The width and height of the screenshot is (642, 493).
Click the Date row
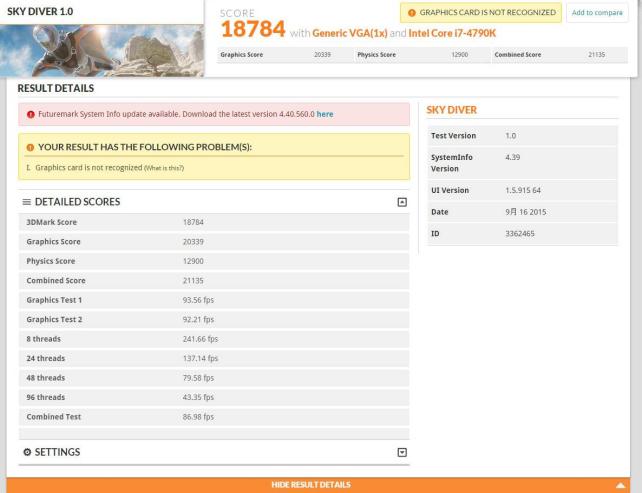(x=522, y=212)
